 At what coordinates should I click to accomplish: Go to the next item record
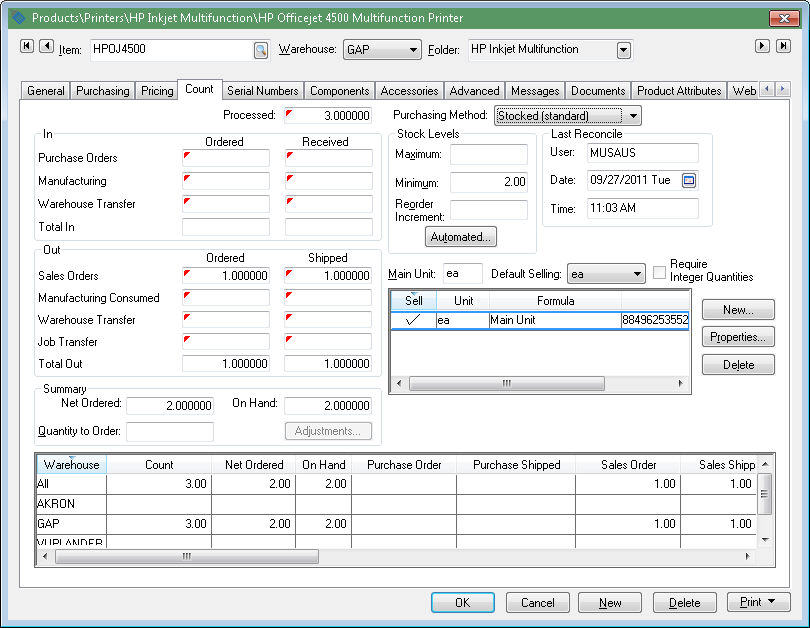tap(762, 46)
